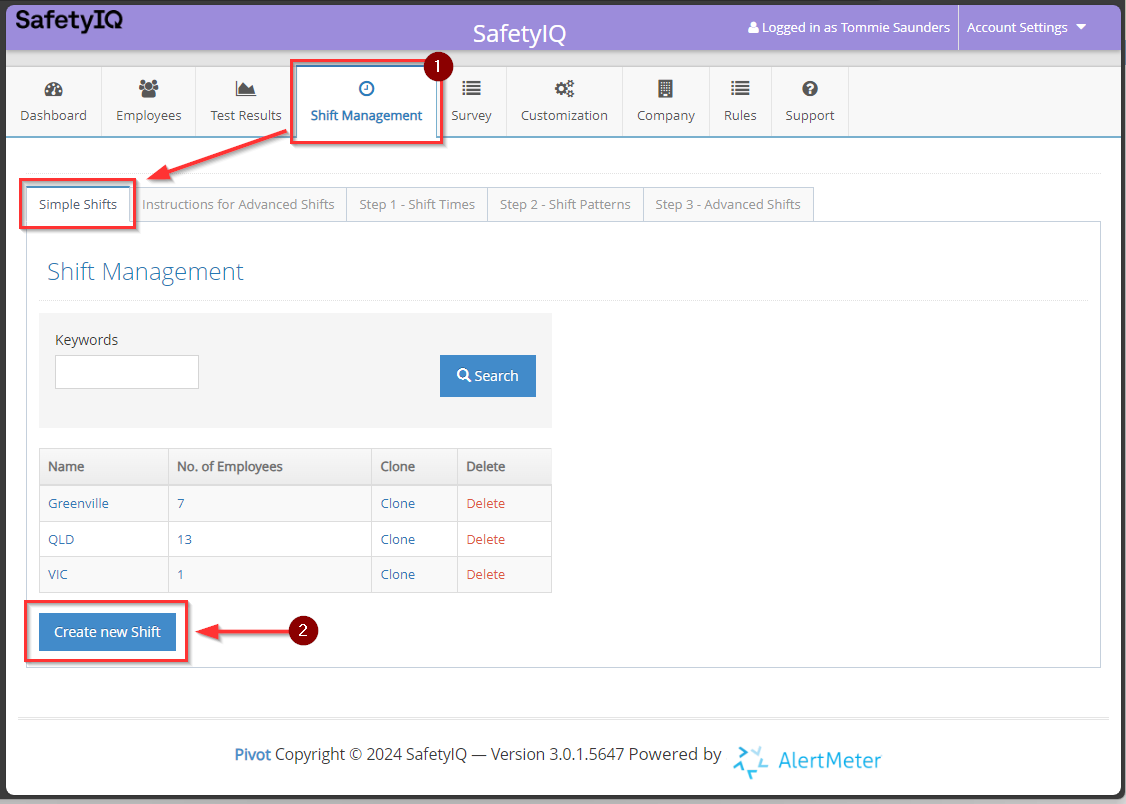
Task: Click the Search button
Action: (487, 375)
